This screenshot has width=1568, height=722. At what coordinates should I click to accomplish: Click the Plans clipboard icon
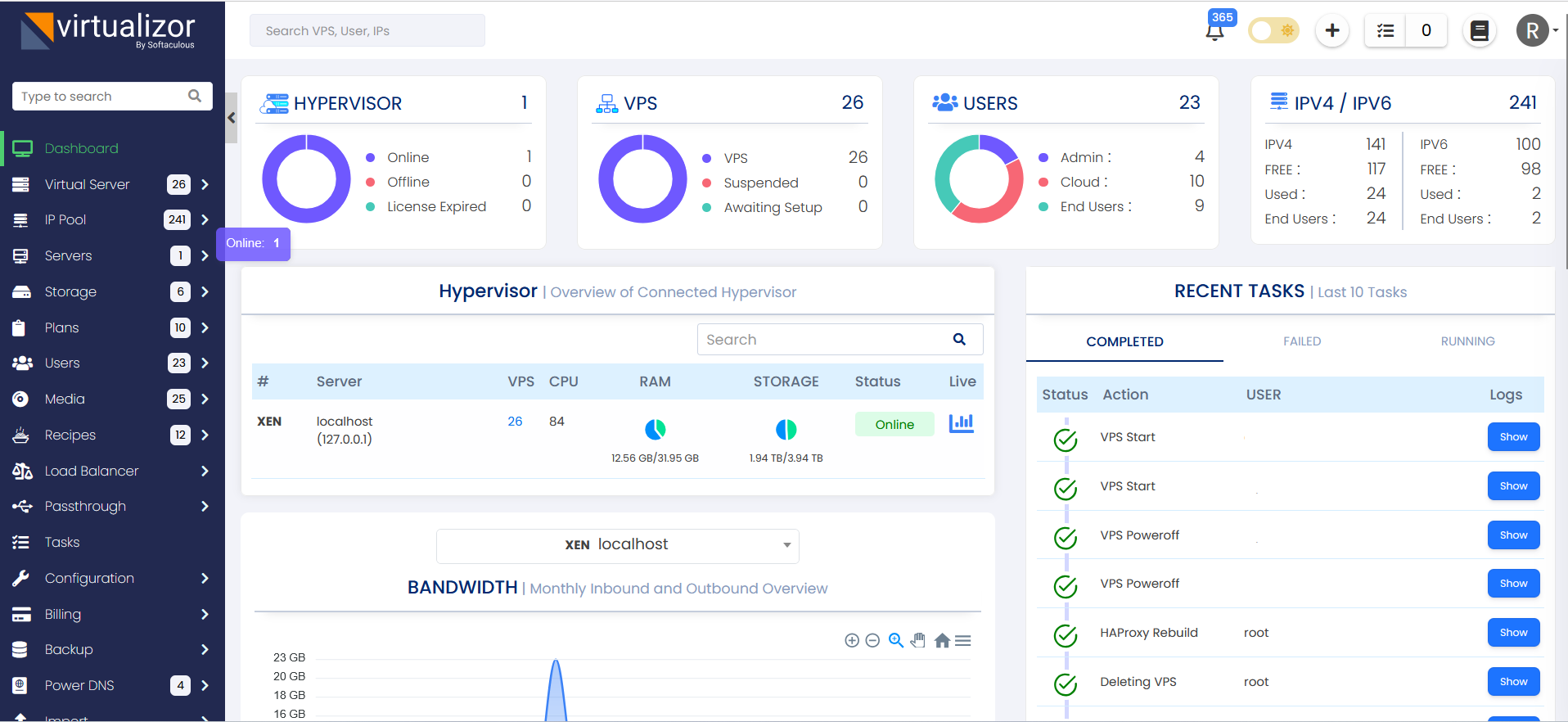tap(20, 327)
